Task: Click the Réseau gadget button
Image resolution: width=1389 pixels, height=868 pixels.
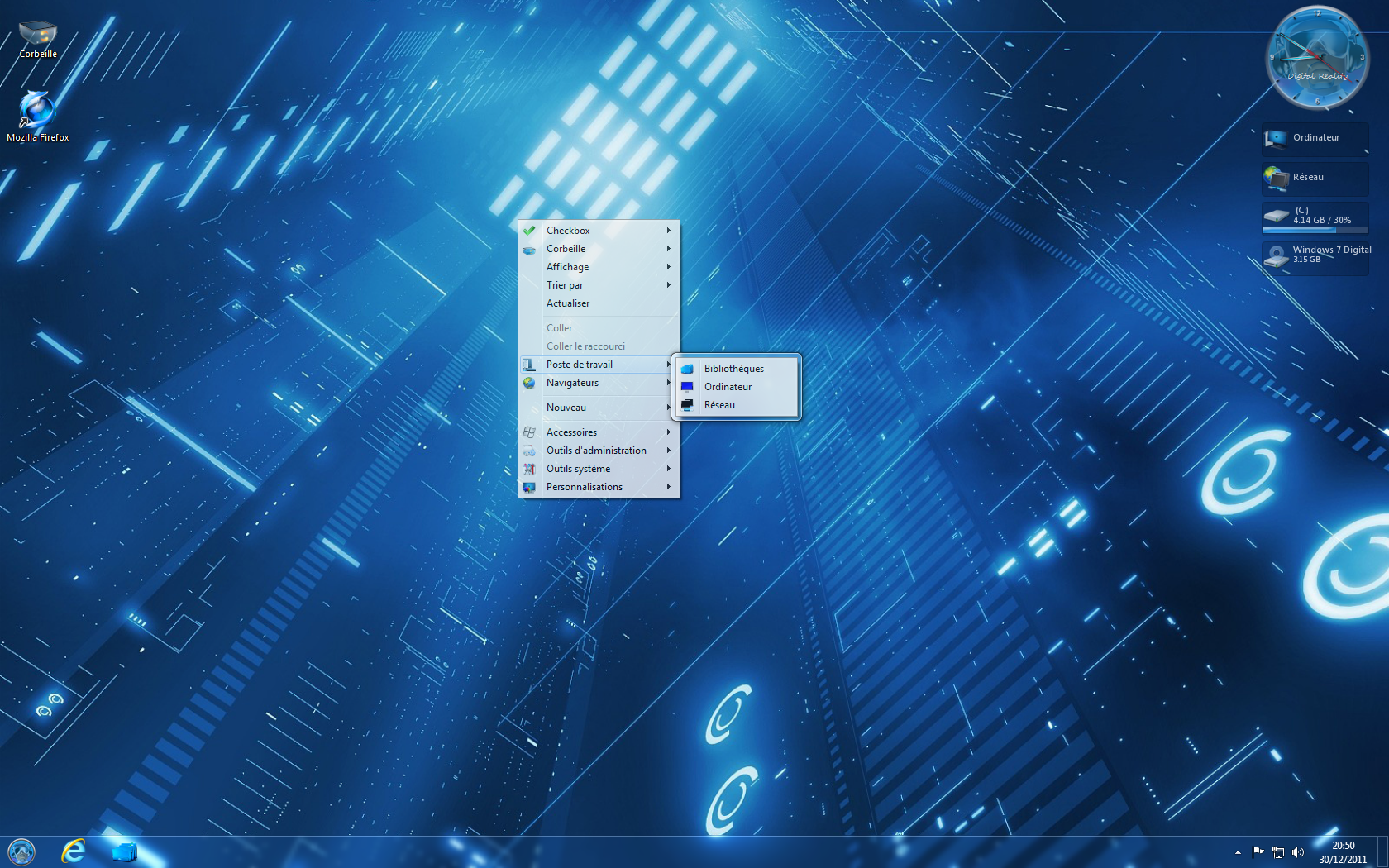Action: pyautogui.click(x=1315, y=178)
